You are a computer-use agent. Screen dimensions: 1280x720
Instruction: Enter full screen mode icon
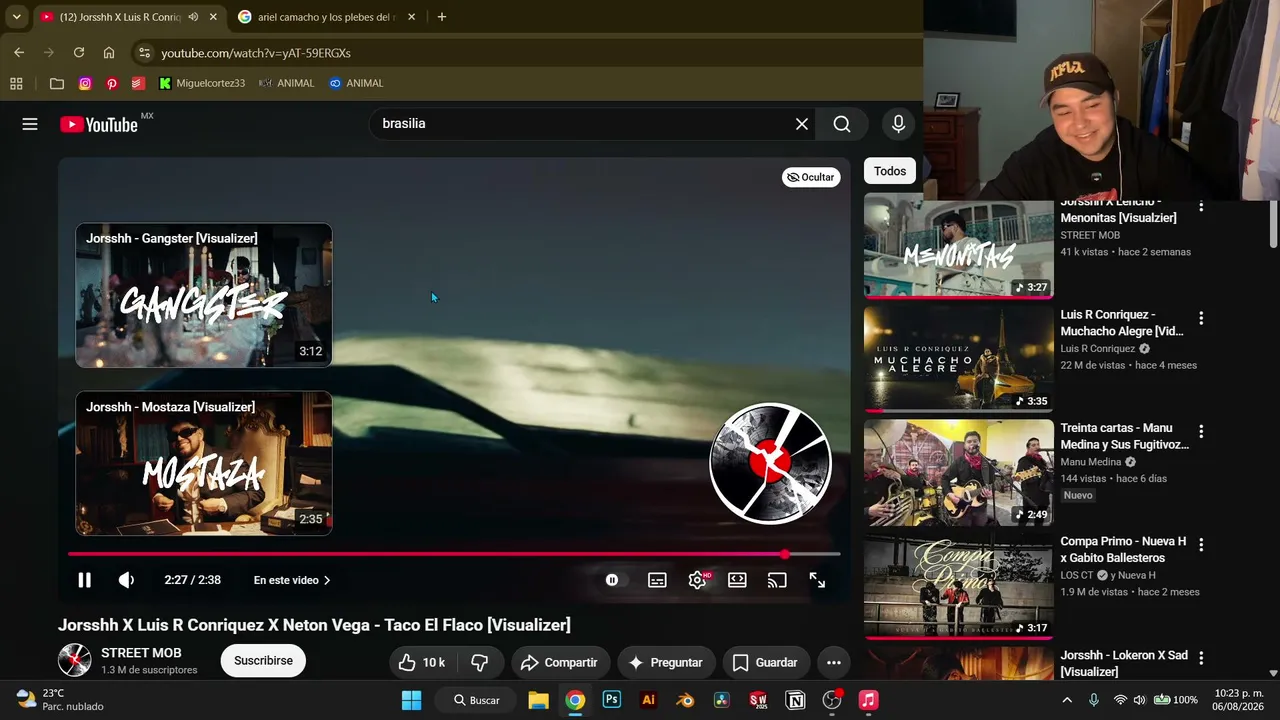pyautogui.click(x=817, y=580)
